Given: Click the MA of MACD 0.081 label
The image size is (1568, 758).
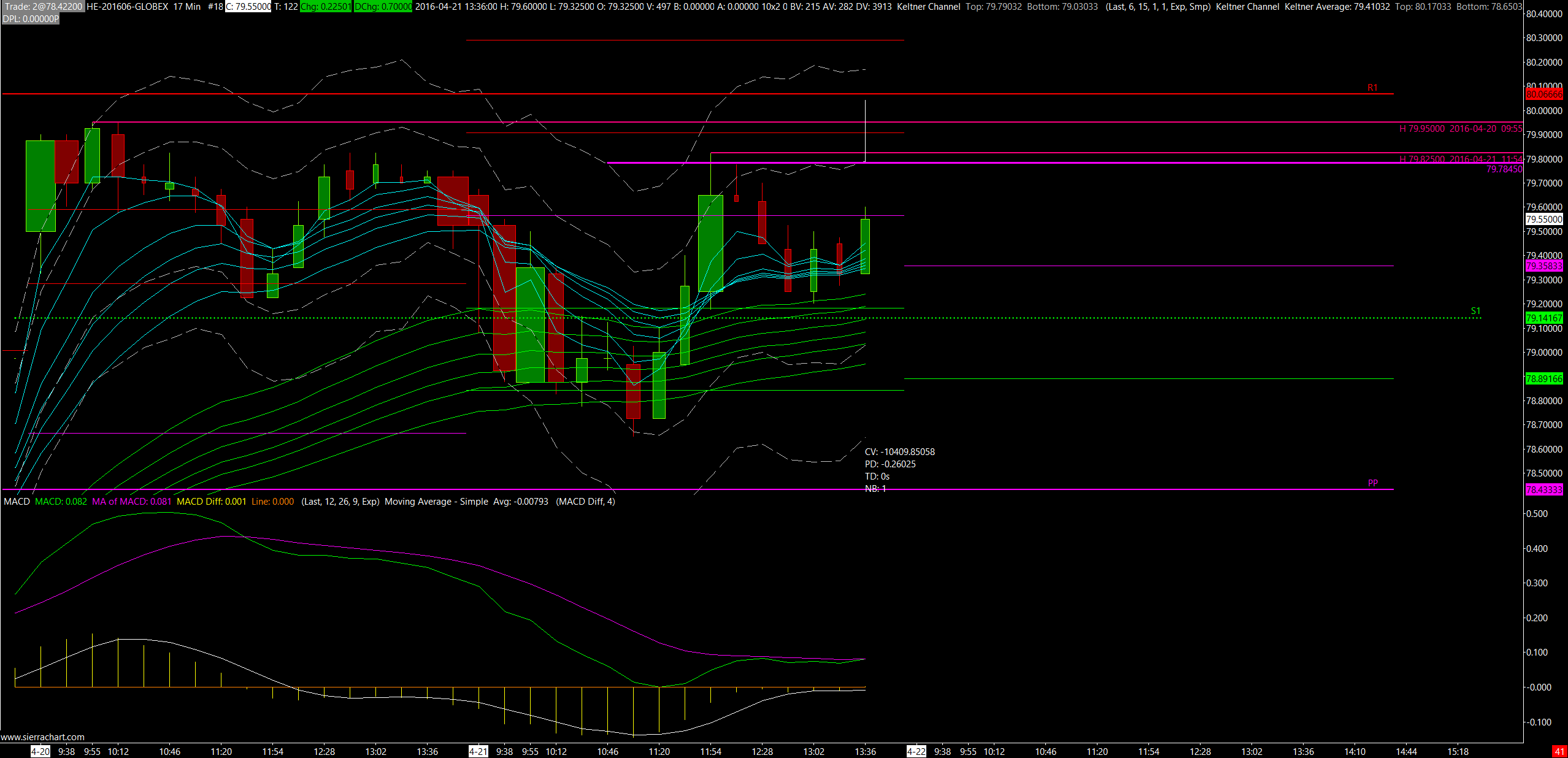Looking at the screenshot, I should click(x=131, y=502).
